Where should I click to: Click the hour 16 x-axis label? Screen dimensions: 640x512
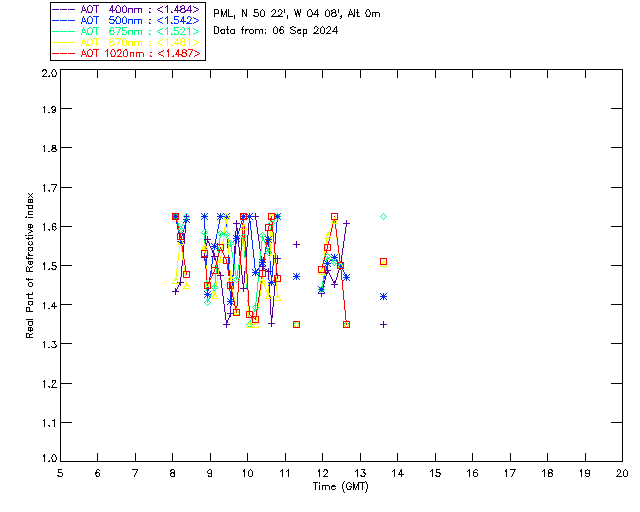click(472, 473)
